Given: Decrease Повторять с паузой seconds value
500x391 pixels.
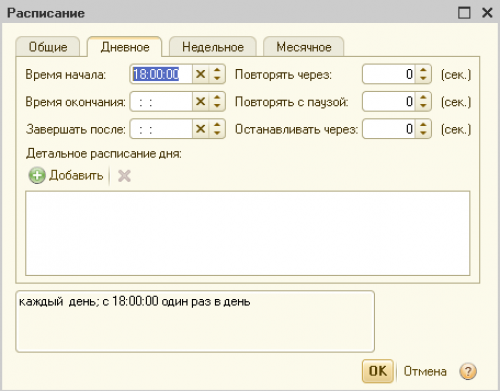Looking at the screenshot, I should click(423, 106).
